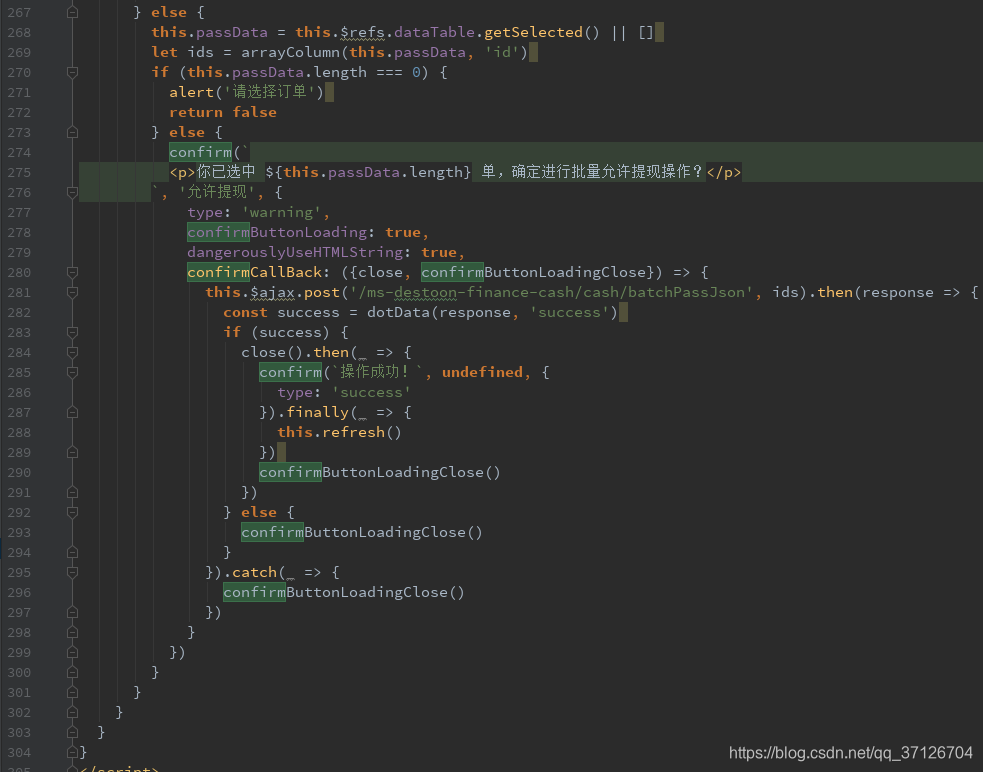Click the 'alert' call on line 271
Viewport: 983px width, 772px height.
click(x=192, y=92)
